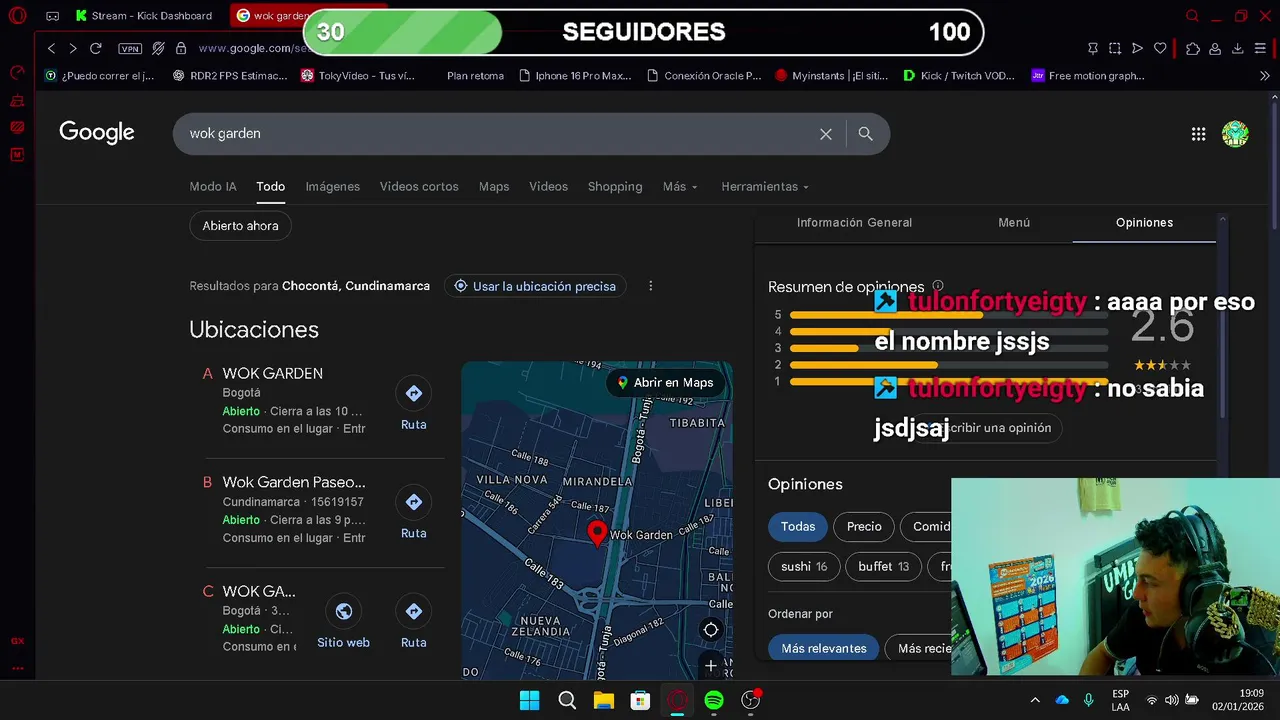The width and height of the screenshot is (1280, 720).
Task: Open the Myinstants bookmark
Action: coord(831,75)
